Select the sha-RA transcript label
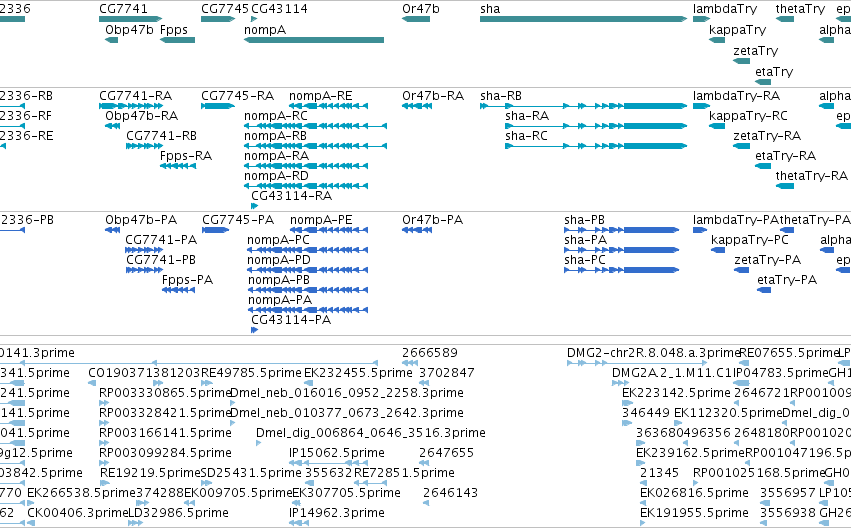 coord(526,116)
